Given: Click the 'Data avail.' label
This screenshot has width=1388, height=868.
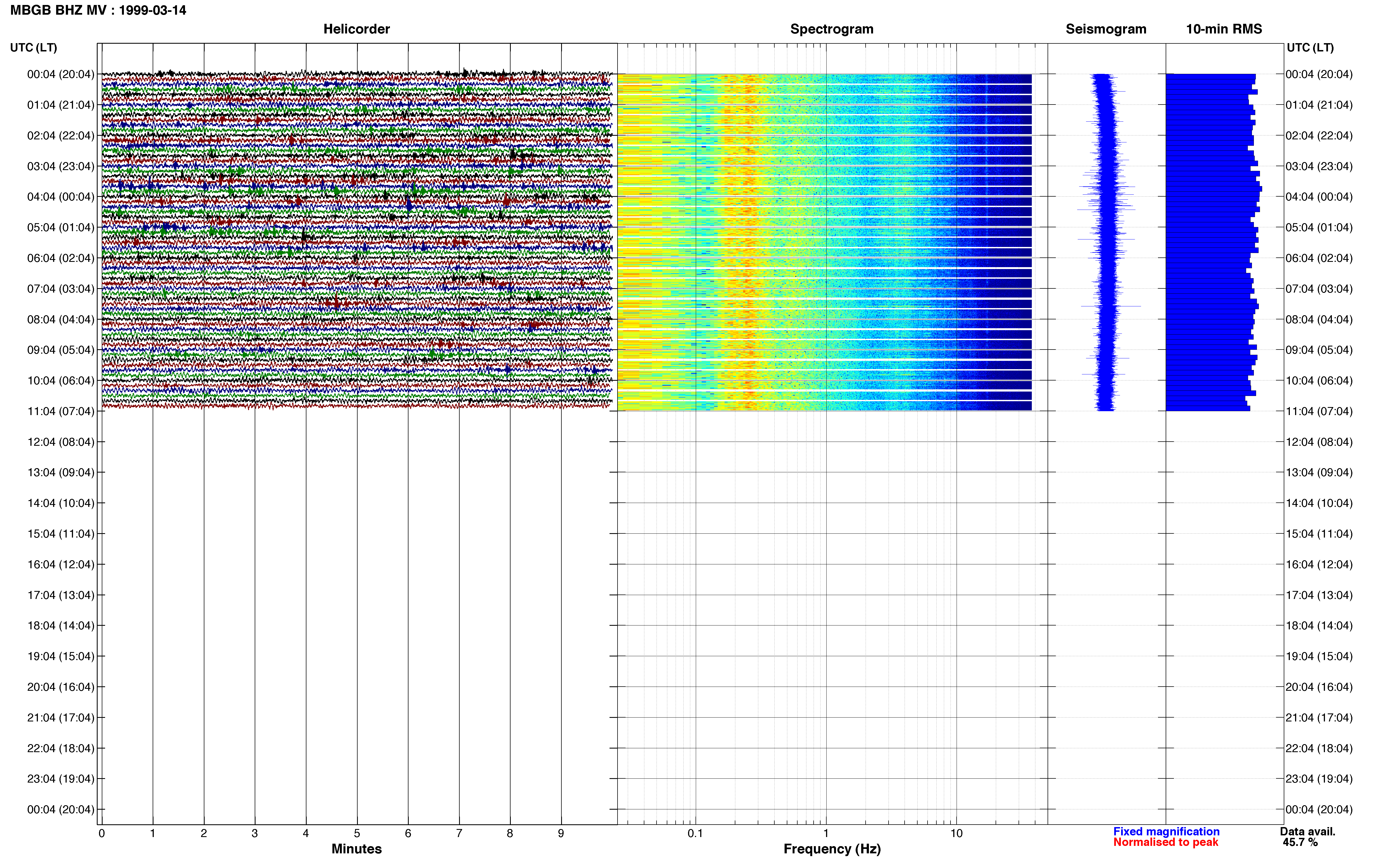Looking at the screenshot, I should [1308, 831].
